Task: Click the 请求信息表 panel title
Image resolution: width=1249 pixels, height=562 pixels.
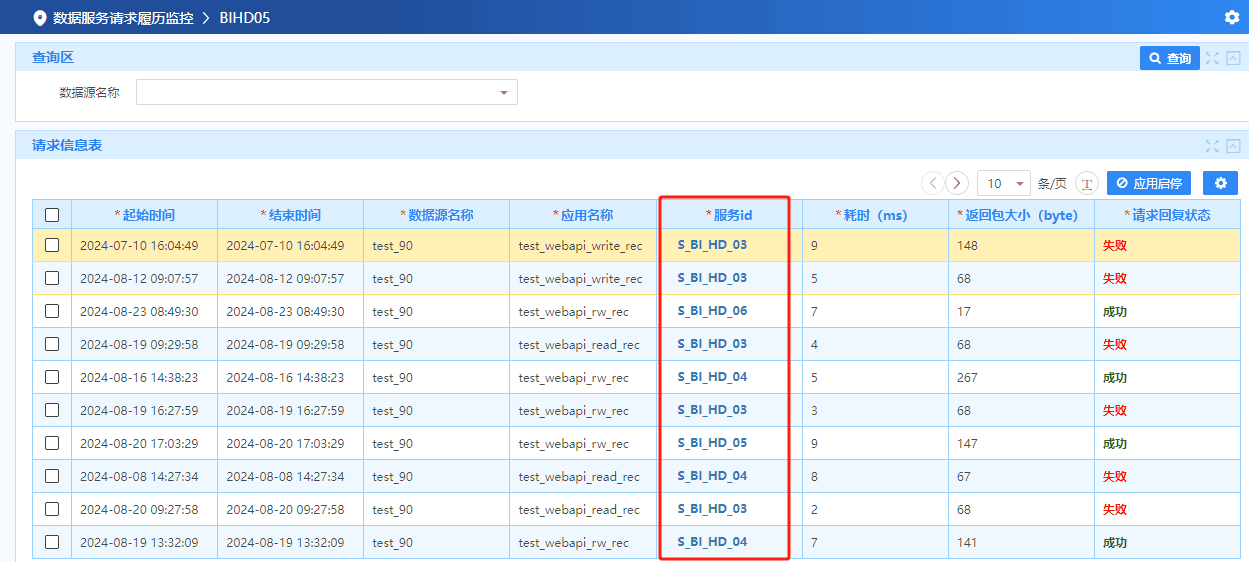Action: (x=67, y=146)
